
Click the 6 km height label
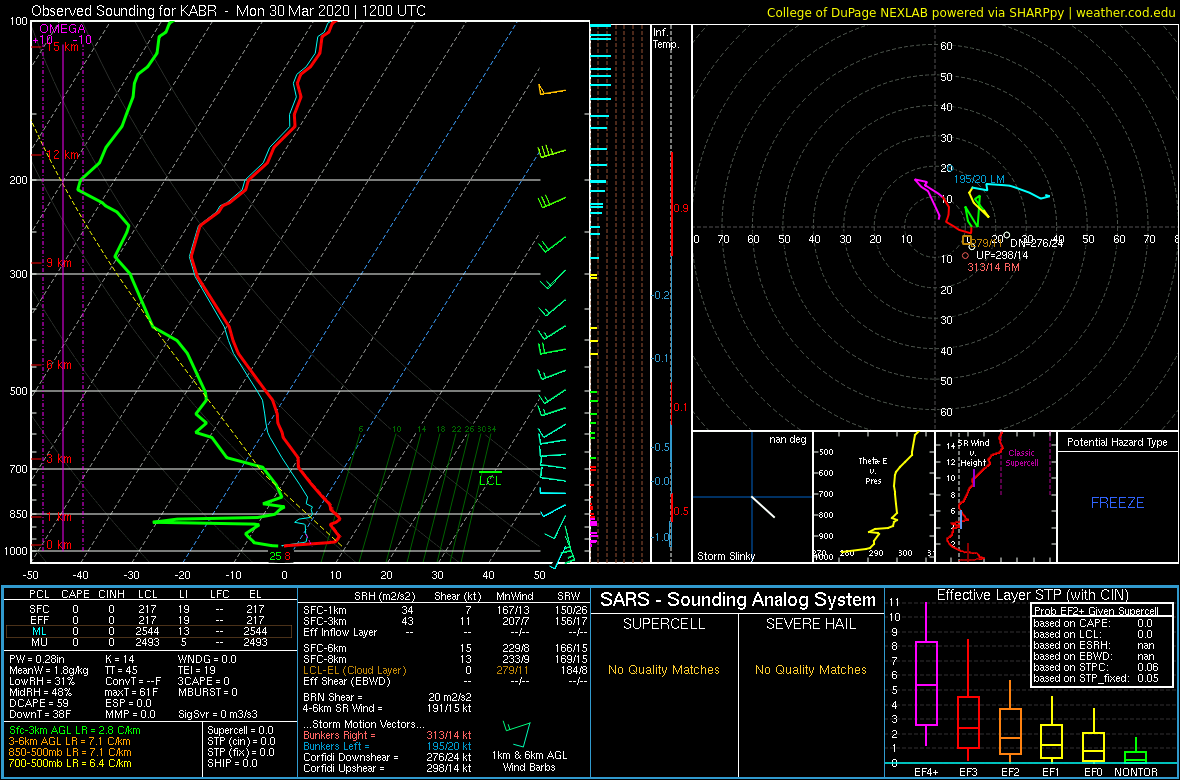[57, 364]
